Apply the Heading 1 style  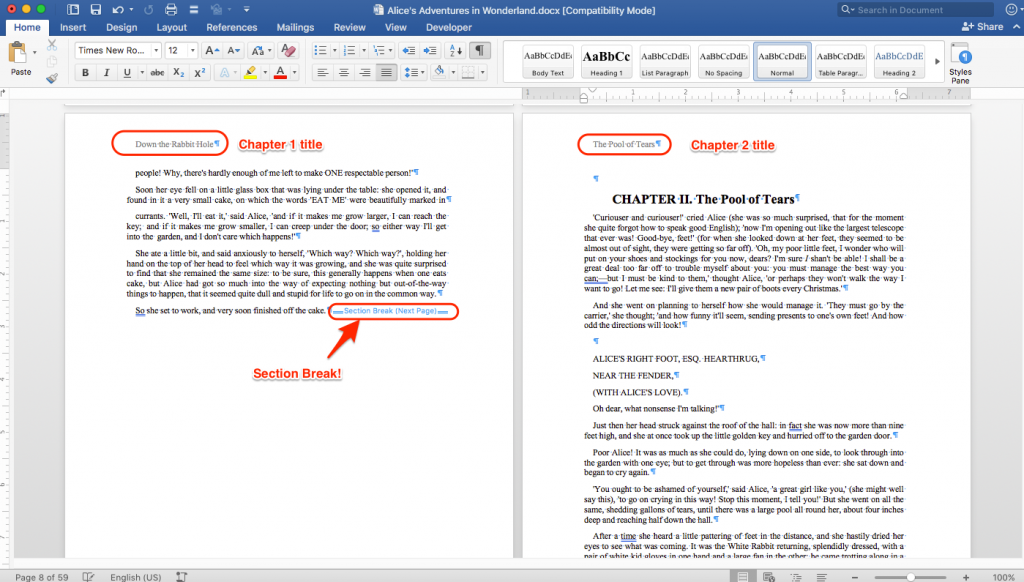[x=607, y=62]
